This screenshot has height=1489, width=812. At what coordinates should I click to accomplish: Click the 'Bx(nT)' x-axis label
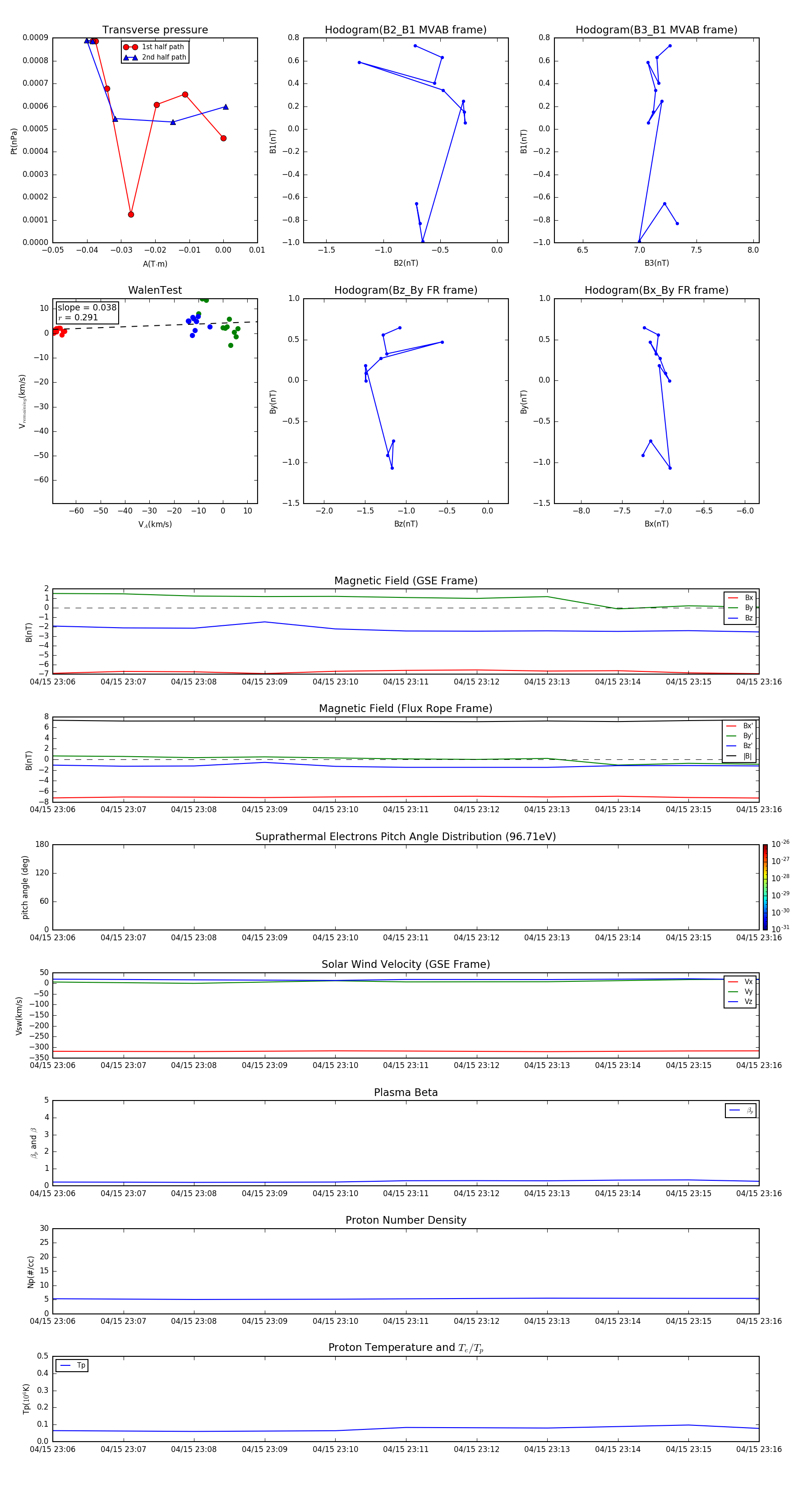[x=656, y=524]
